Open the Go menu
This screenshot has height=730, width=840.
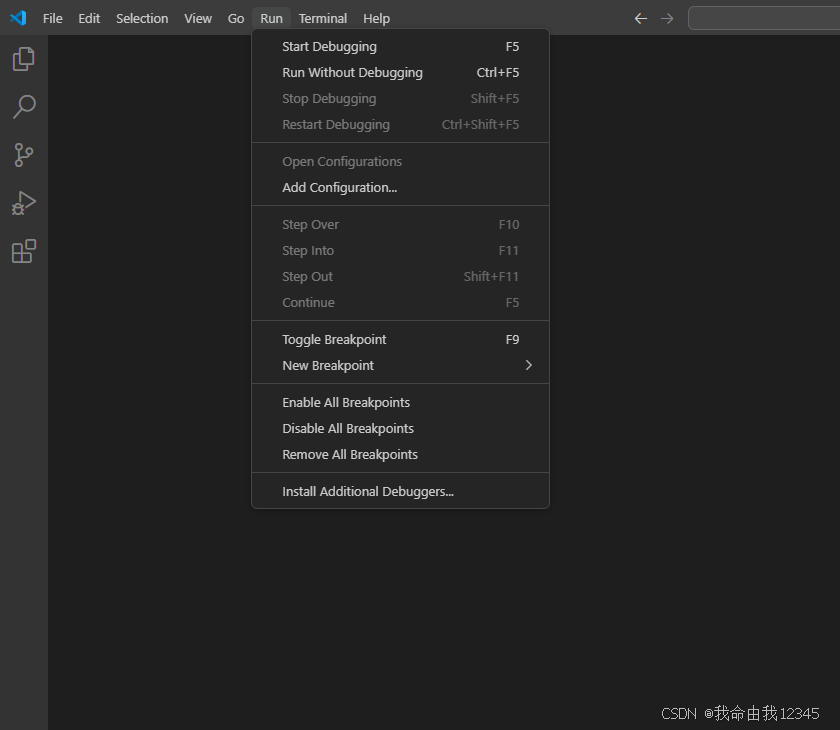pyautogui.click(x=236, y=18)
